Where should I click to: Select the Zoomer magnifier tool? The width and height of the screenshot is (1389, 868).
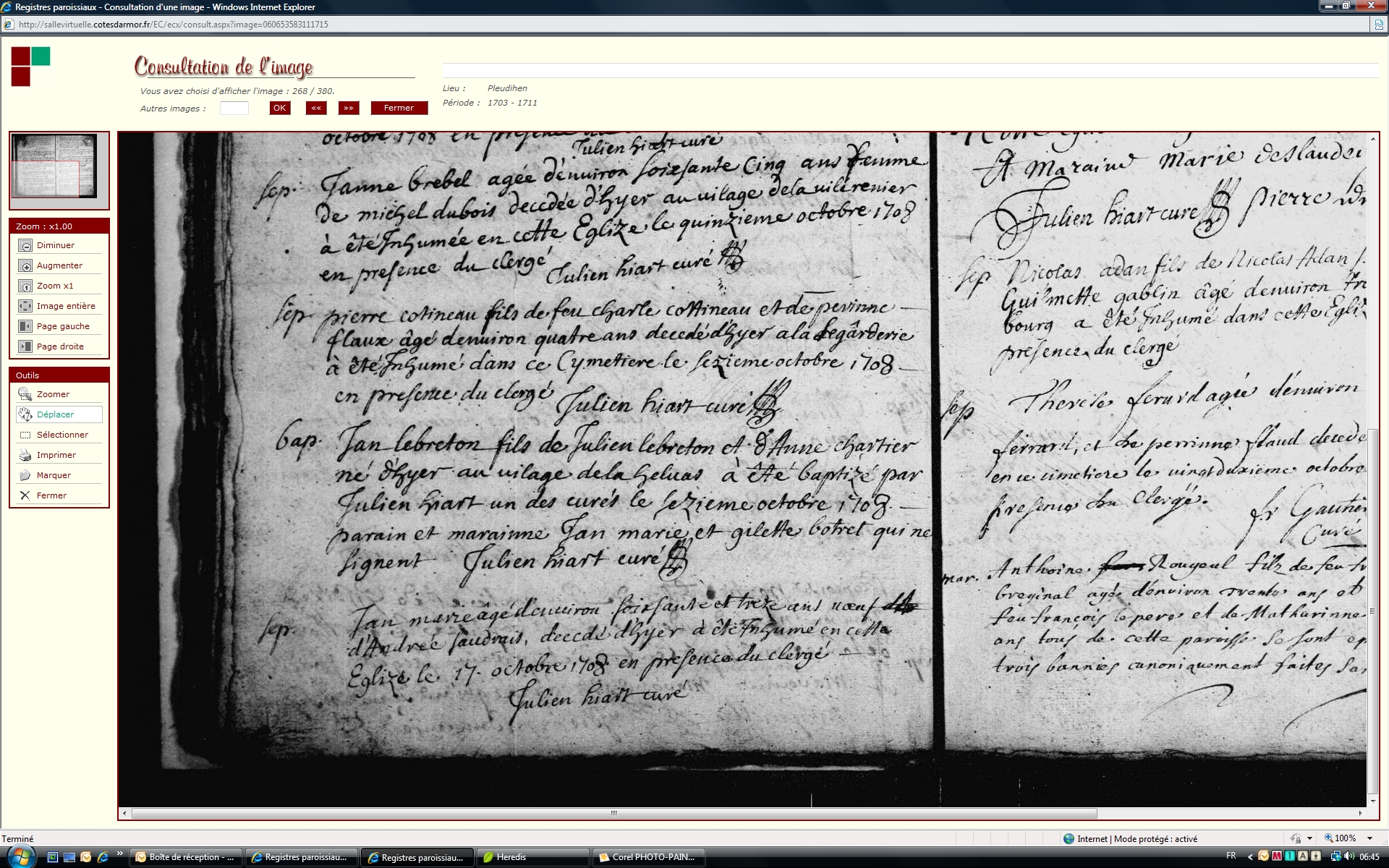click(25, 395)
